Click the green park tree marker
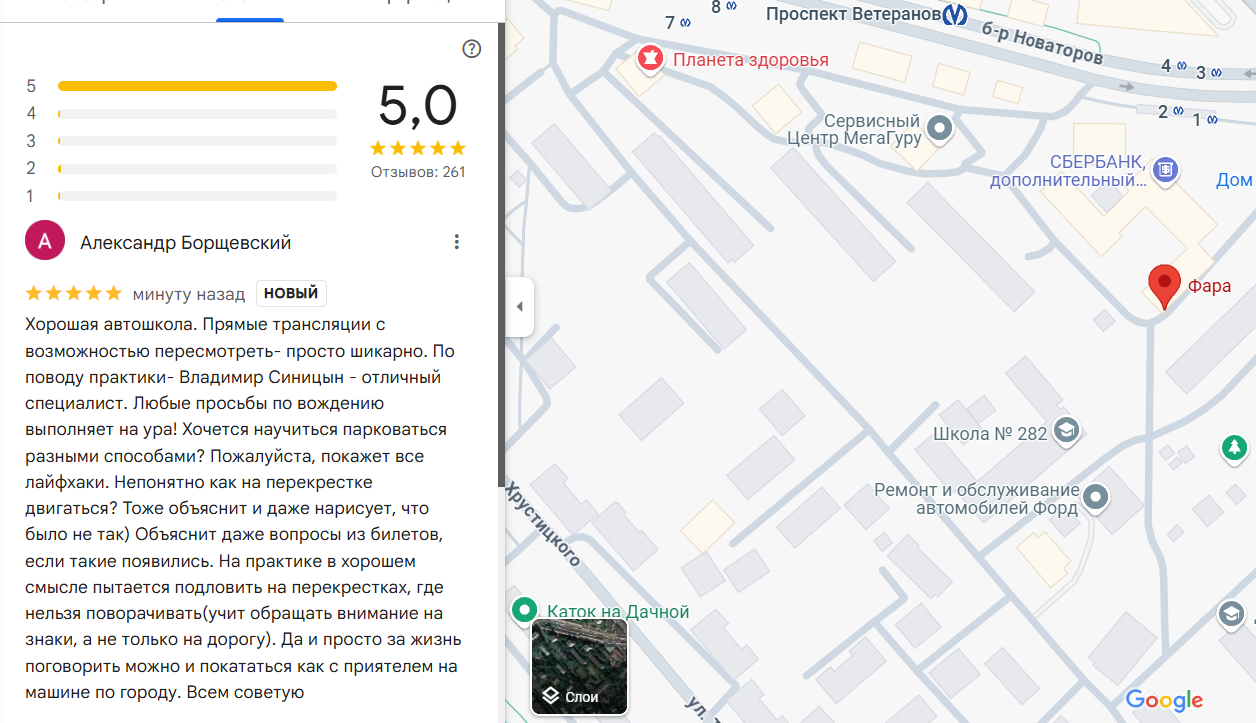 point(1235,448)
